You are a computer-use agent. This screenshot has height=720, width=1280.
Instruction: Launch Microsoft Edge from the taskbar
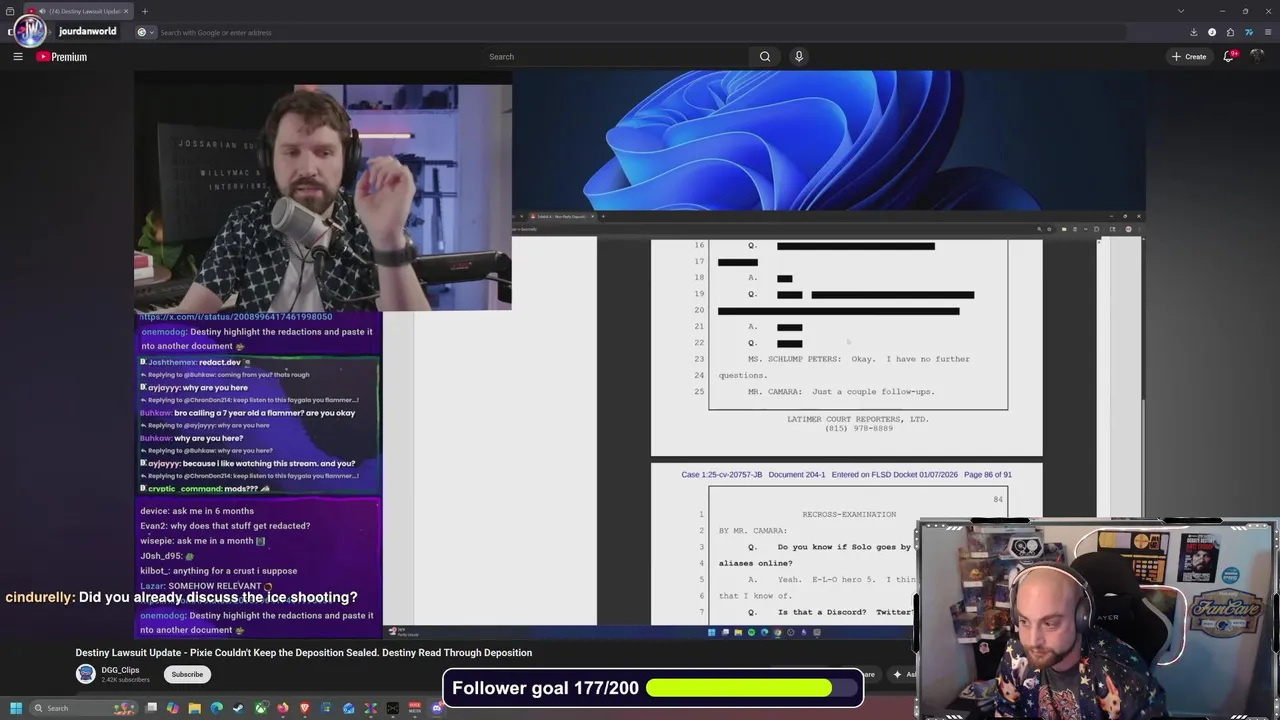216,708
